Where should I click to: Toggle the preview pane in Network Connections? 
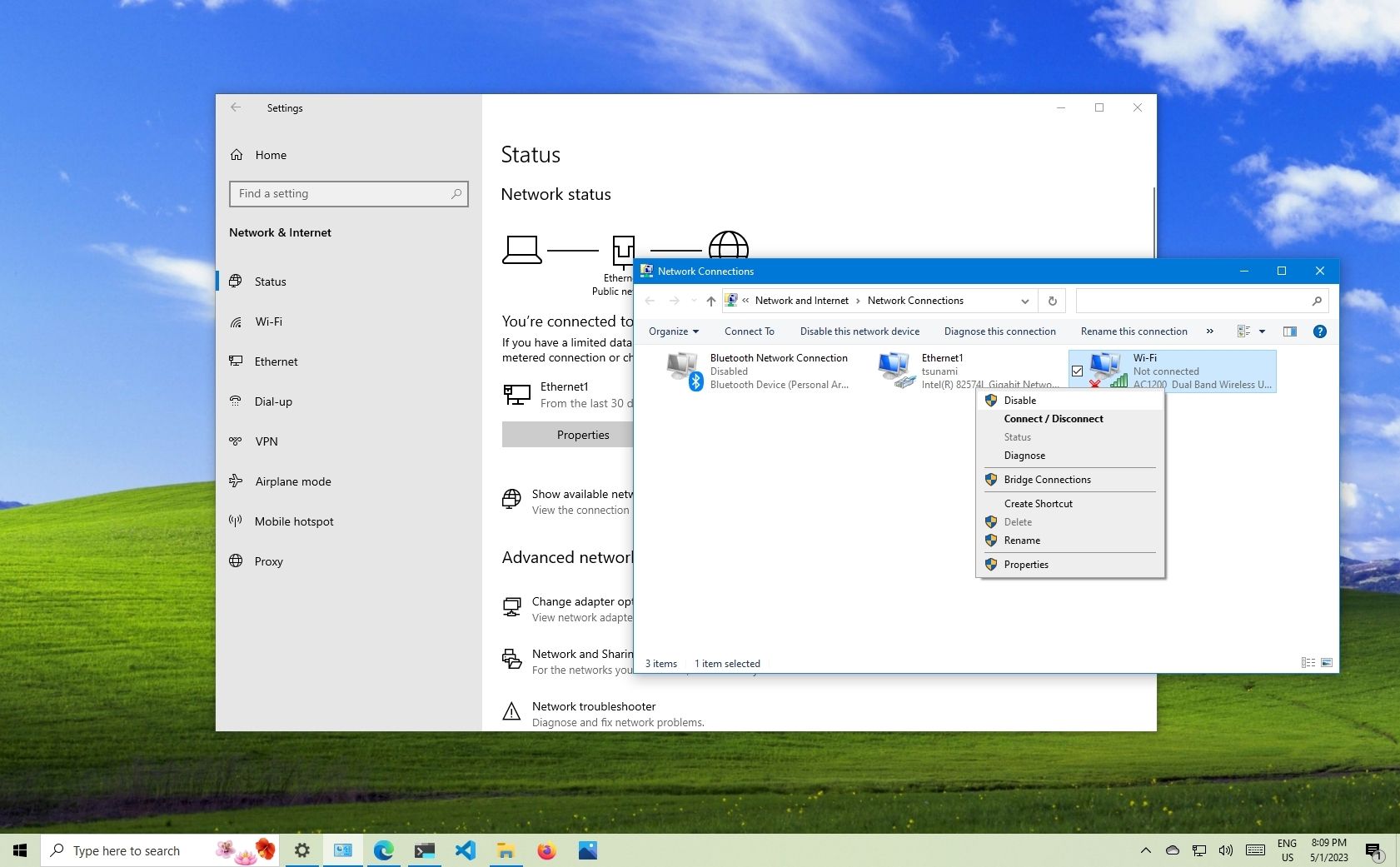[1290, 331]
